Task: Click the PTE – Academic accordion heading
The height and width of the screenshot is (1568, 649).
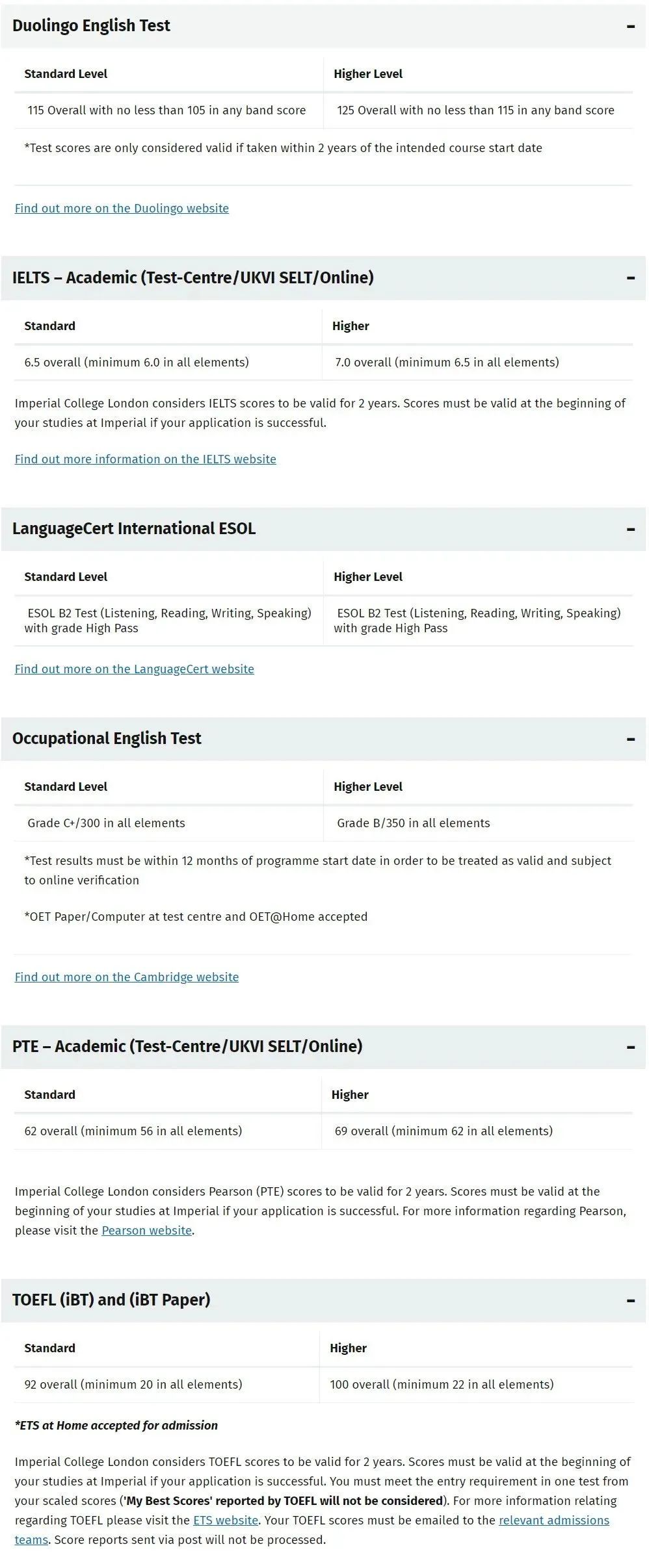Action: pos(187,1046)
